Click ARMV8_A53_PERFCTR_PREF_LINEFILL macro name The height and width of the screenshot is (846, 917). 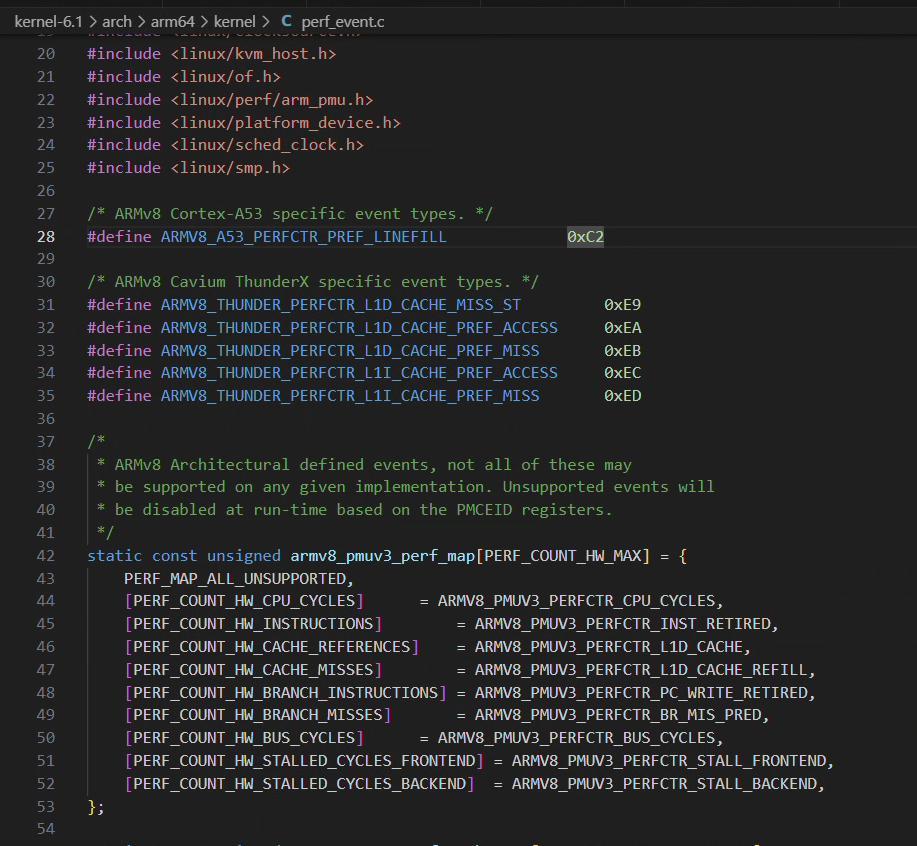303,237
